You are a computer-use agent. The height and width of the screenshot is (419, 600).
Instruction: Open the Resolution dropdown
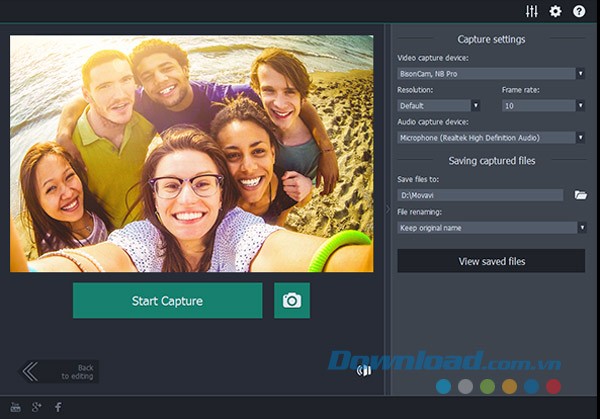pyautogui.click(x=439, y=105)
